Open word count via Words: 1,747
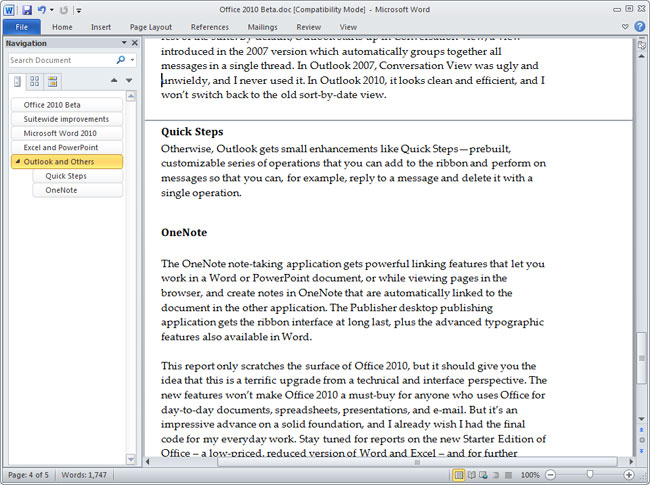 point(84,475)
